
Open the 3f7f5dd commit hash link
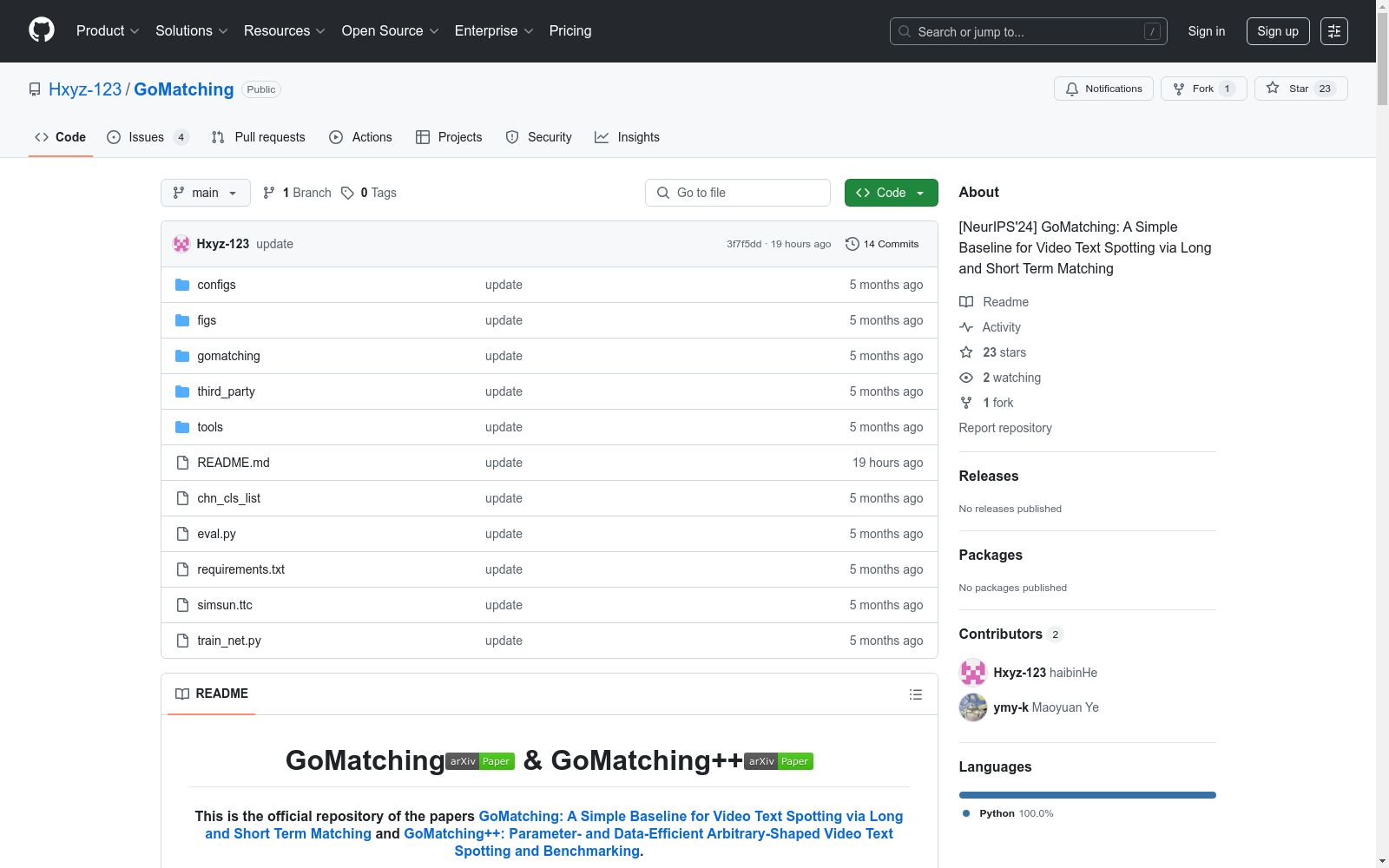[x=744, y=244]
